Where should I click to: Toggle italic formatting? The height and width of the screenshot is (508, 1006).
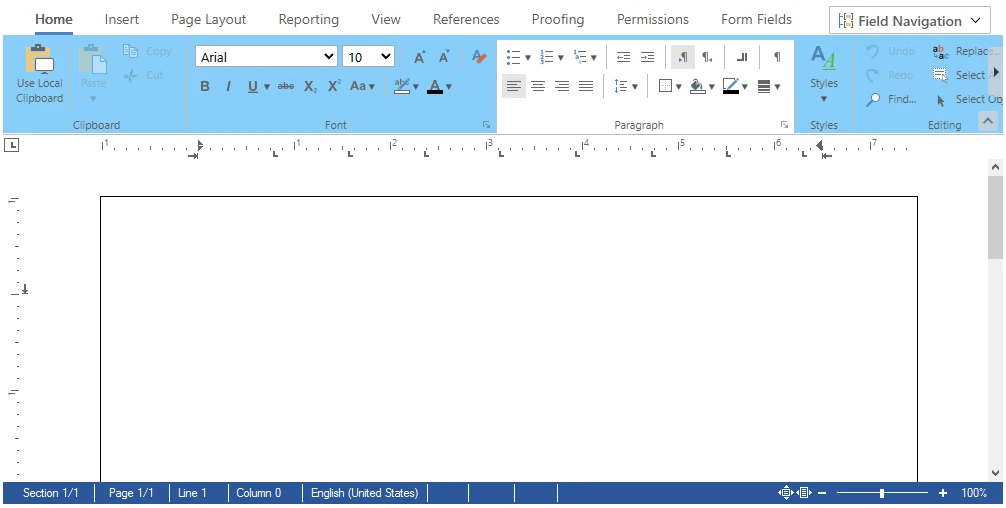228,86
